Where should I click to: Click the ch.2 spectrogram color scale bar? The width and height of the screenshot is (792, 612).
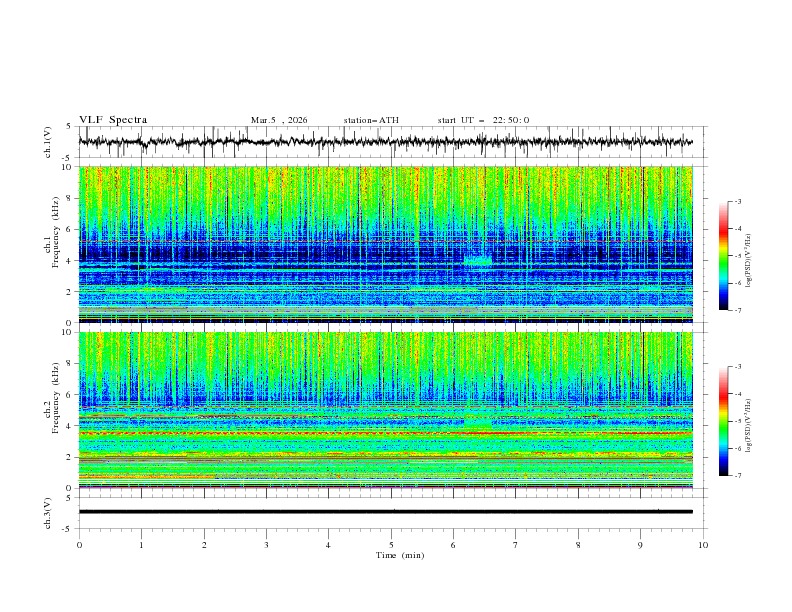click(723, 421)
